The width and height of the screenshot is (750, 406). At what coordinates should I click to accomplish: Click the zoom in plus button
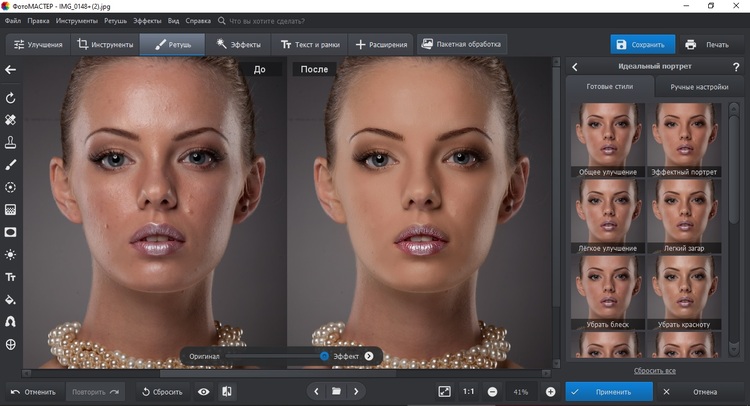(x=550, y=391)
